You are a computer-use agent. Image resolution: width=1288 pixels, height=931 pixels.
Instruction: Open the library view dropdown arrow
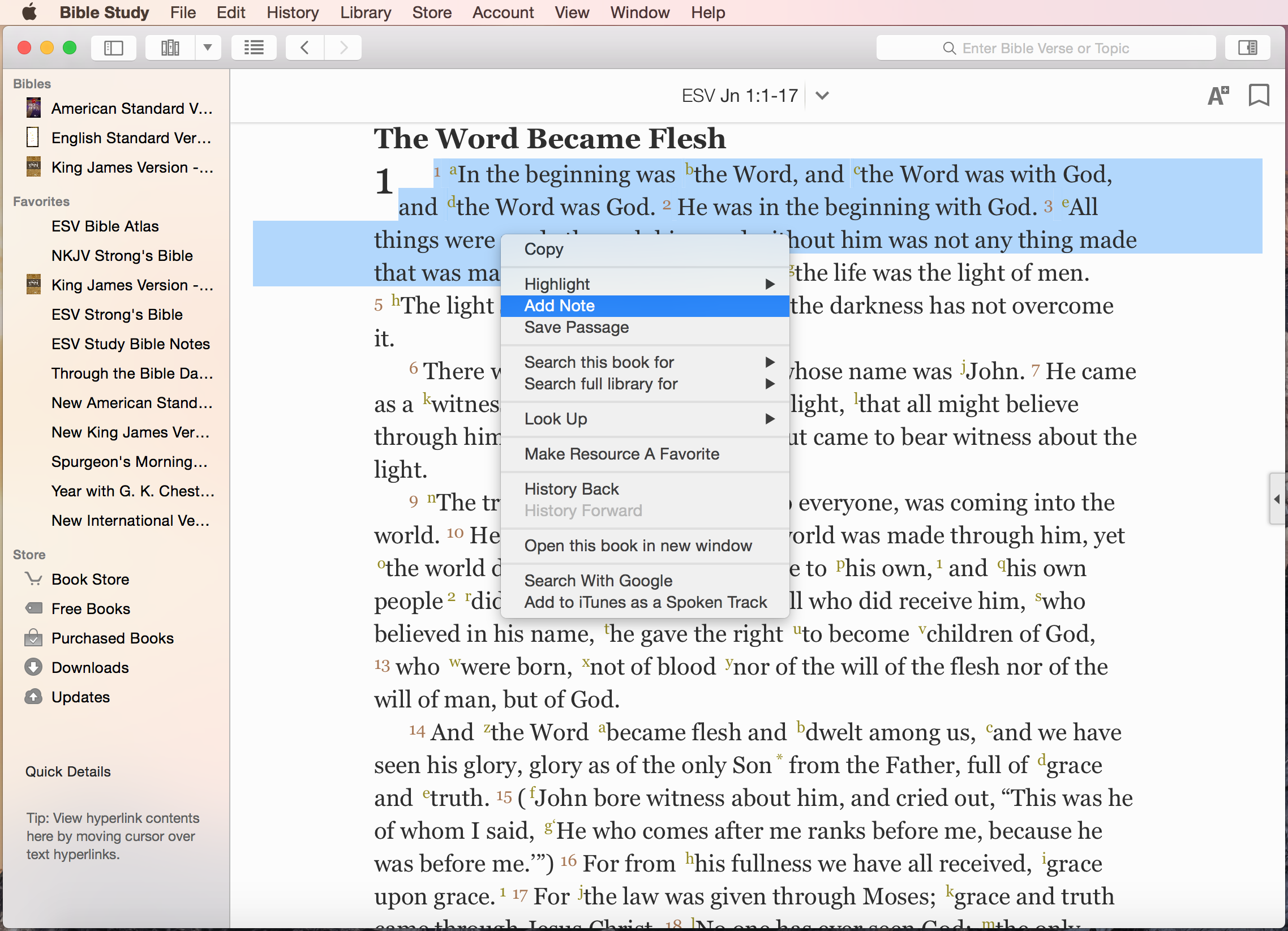[x=208, y=48]
